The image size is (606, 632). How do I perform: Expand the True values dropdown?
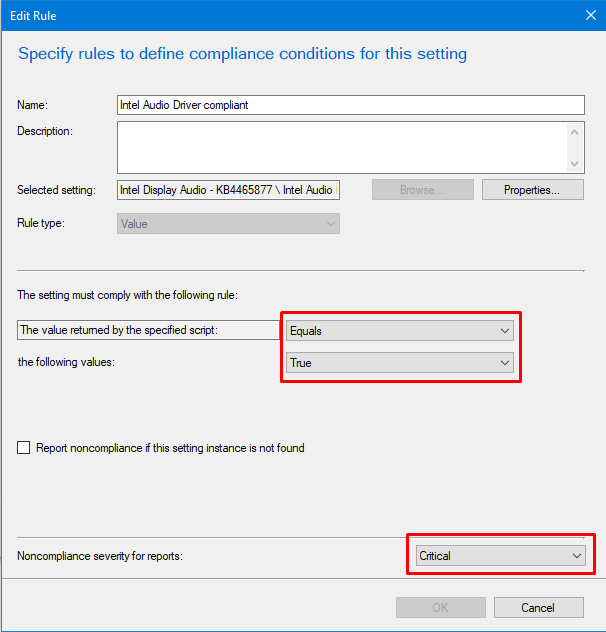pyautogui.click(x=400, y=363)
